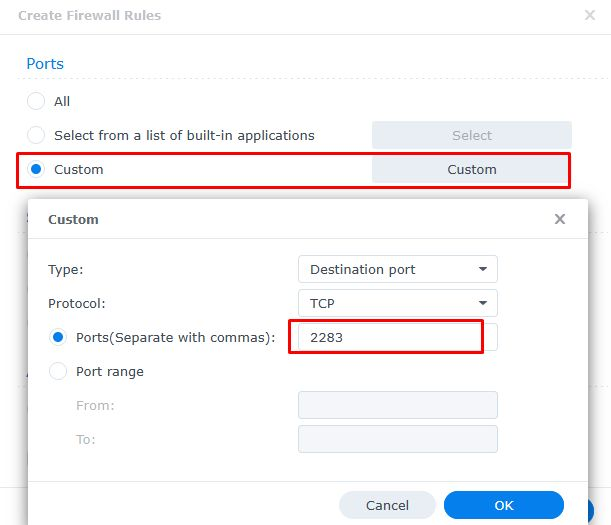Open the Type dropdown showing Destination port

(397, 269)
